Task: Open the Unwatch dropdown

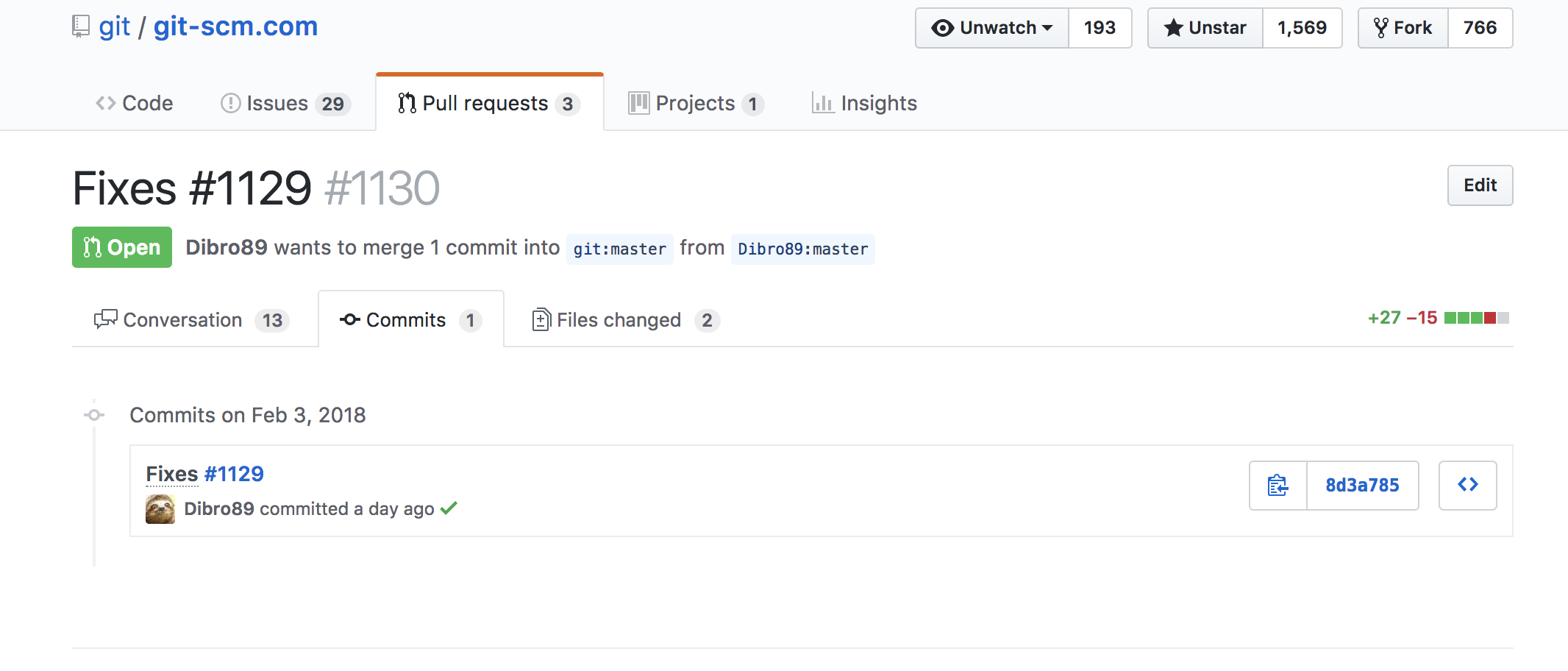Action: pos(991,28)
